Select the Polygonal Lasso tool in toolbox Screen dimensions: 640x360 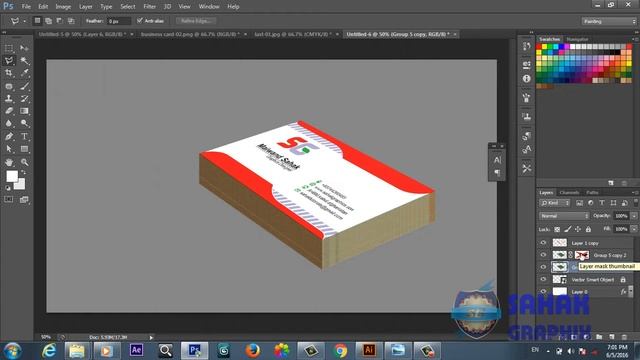(x=9, y=61)
